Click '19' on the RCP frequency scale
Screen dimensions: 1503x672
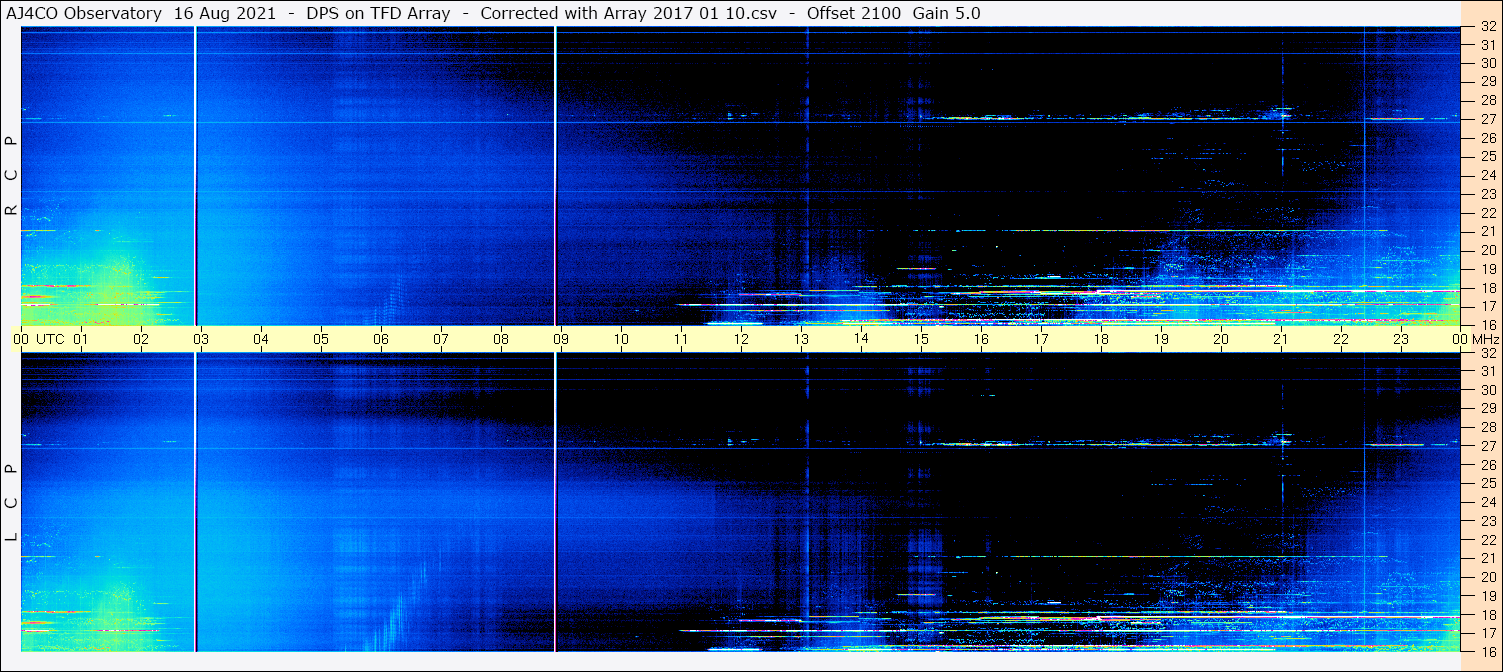point(1487,269)
